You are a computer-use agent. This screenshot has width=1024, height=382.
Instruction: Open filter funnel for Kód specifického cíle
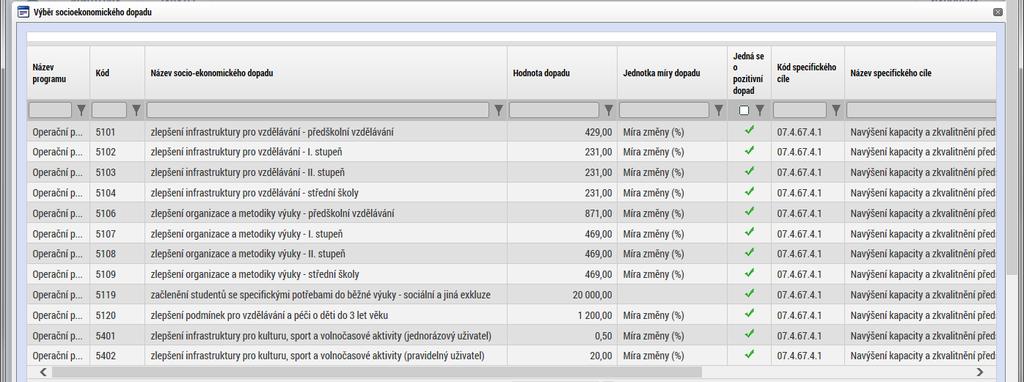click(836, 110)
